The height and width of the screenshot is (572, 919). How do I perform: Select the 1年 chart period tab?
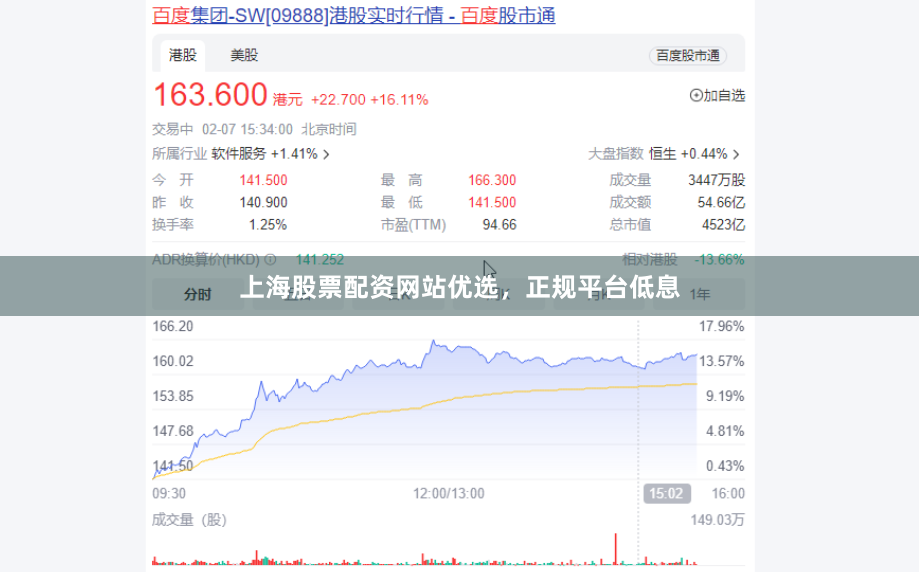click(x=699, y=294)
